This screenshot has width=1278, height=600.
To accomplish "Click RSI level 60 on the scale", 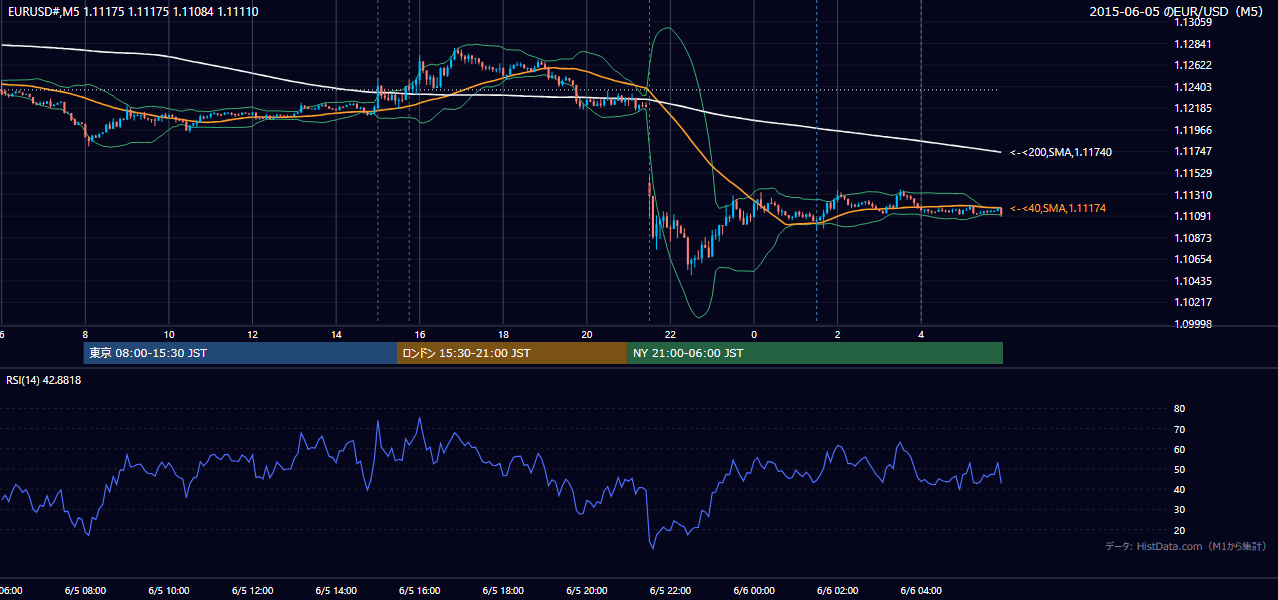I will point(1179,449).
